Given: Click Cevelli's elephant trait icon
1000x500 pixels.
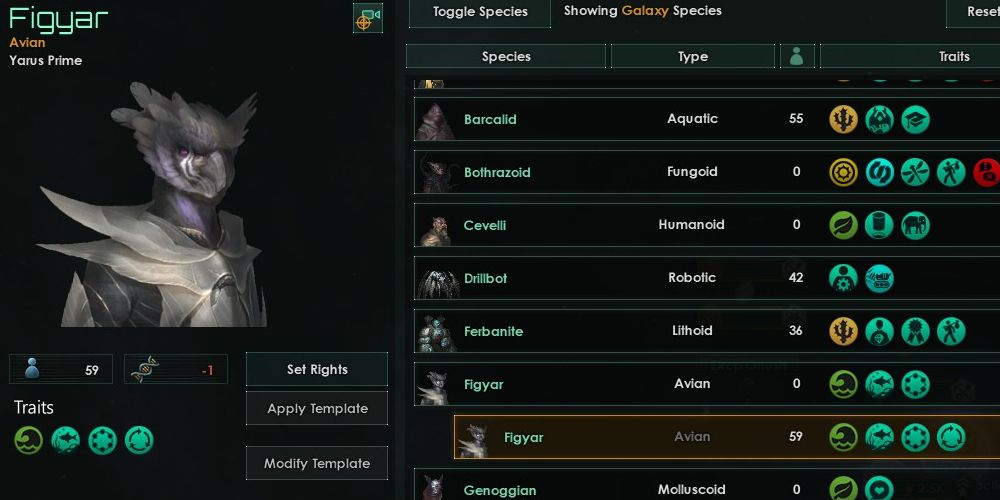Looking at the screenshot, I should pos(915,225).
